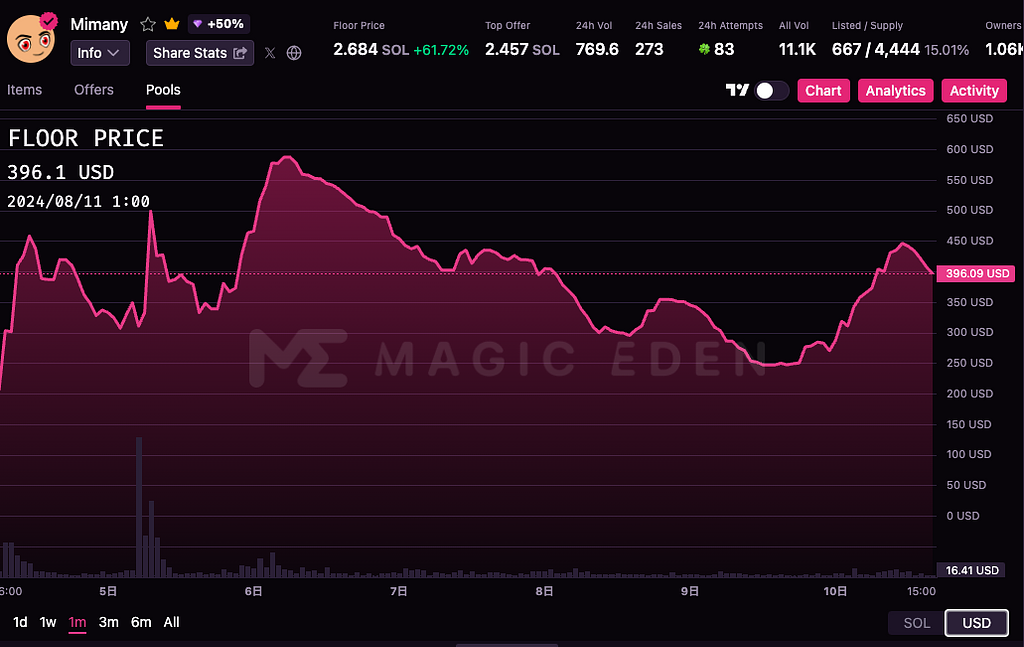The width and height of the screenshot is (1024, 647).
Task: Click the gold crown icon
Action: click(x=172, y=24)
